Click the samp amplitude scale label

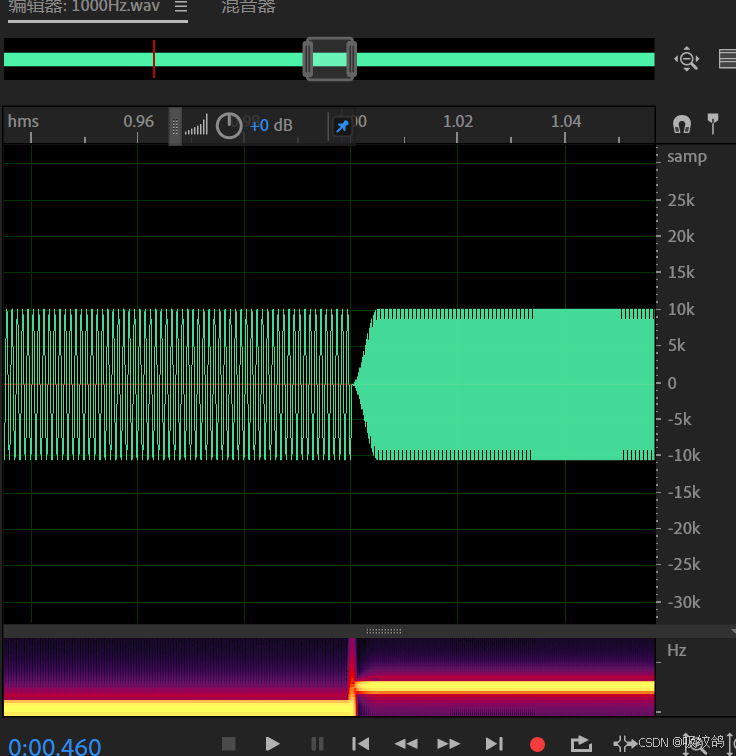coord(687,157)
